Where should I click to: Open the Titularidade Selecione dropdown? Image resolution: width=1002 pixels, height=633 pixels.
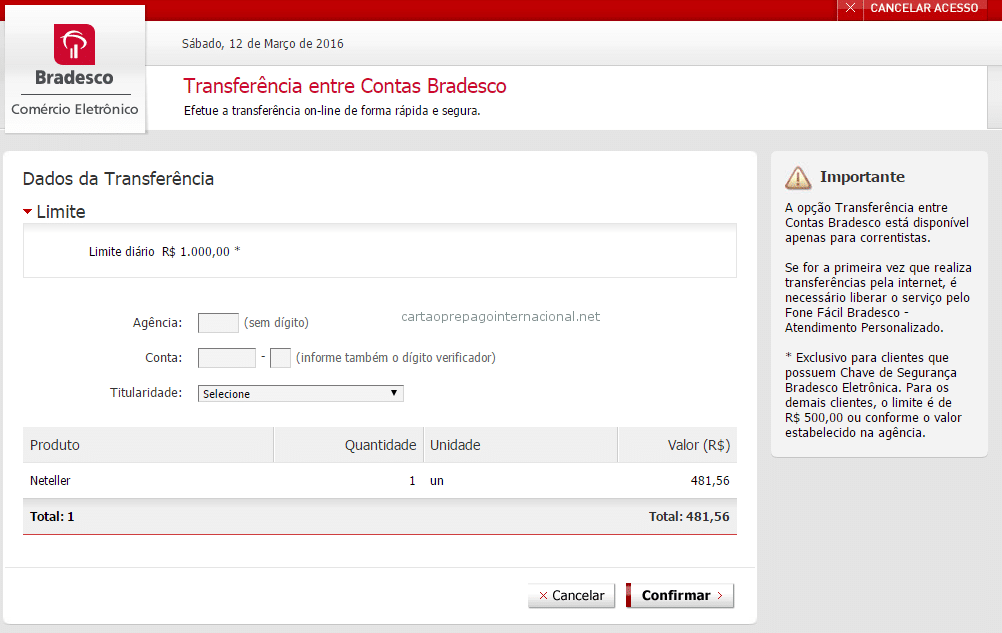(x=300, y=393)
